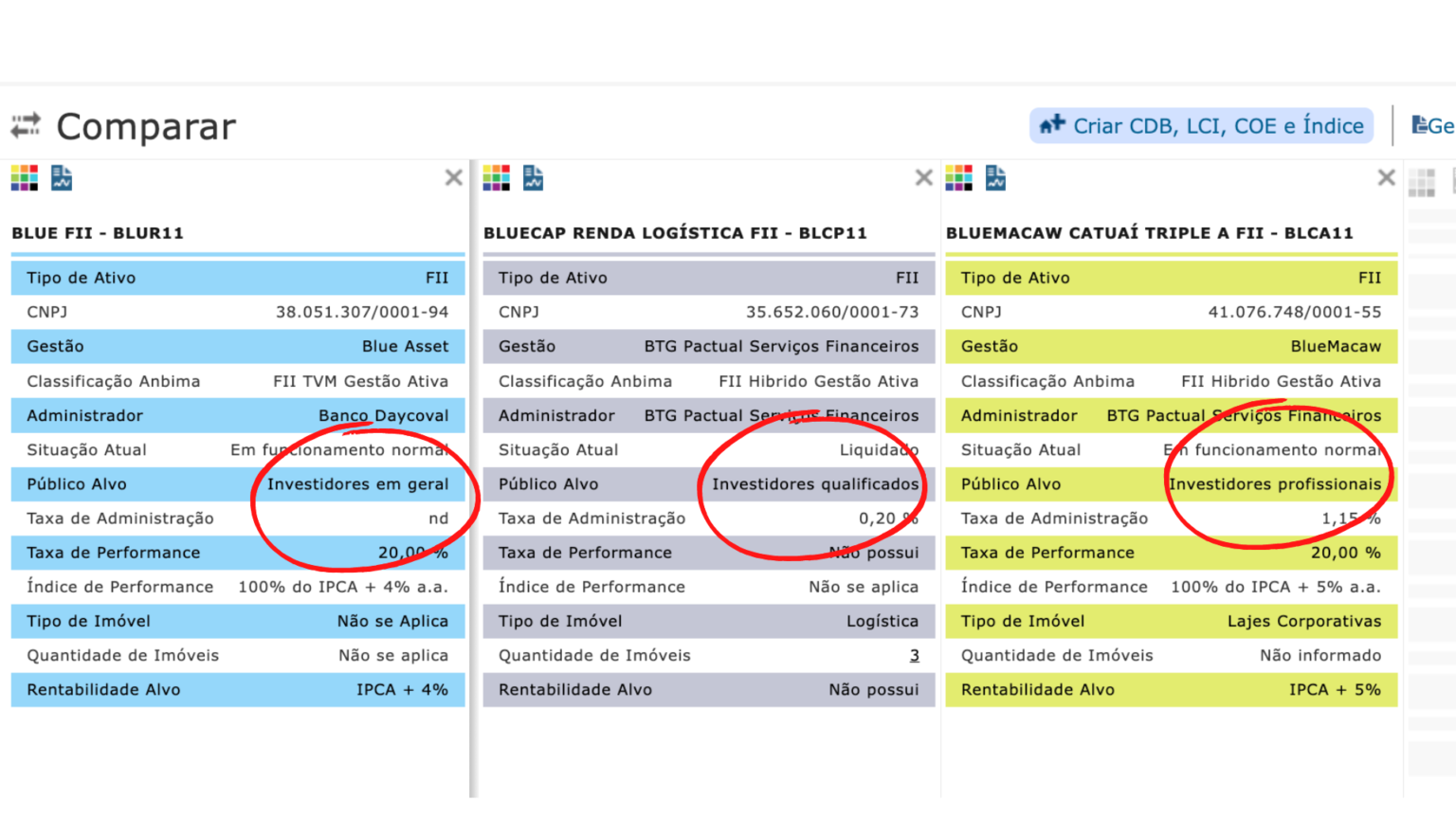This screenshot has width=1456, height=819.
Task: Click BLCP11 FII Hibrido Gestão Ativa classification
Action: click(819, 381)
